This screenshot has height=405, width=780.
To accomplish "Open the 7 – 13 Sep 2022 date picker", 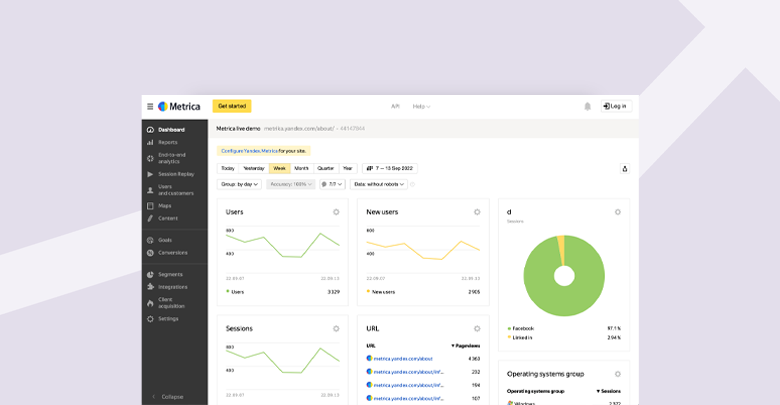I will (390, 169).
